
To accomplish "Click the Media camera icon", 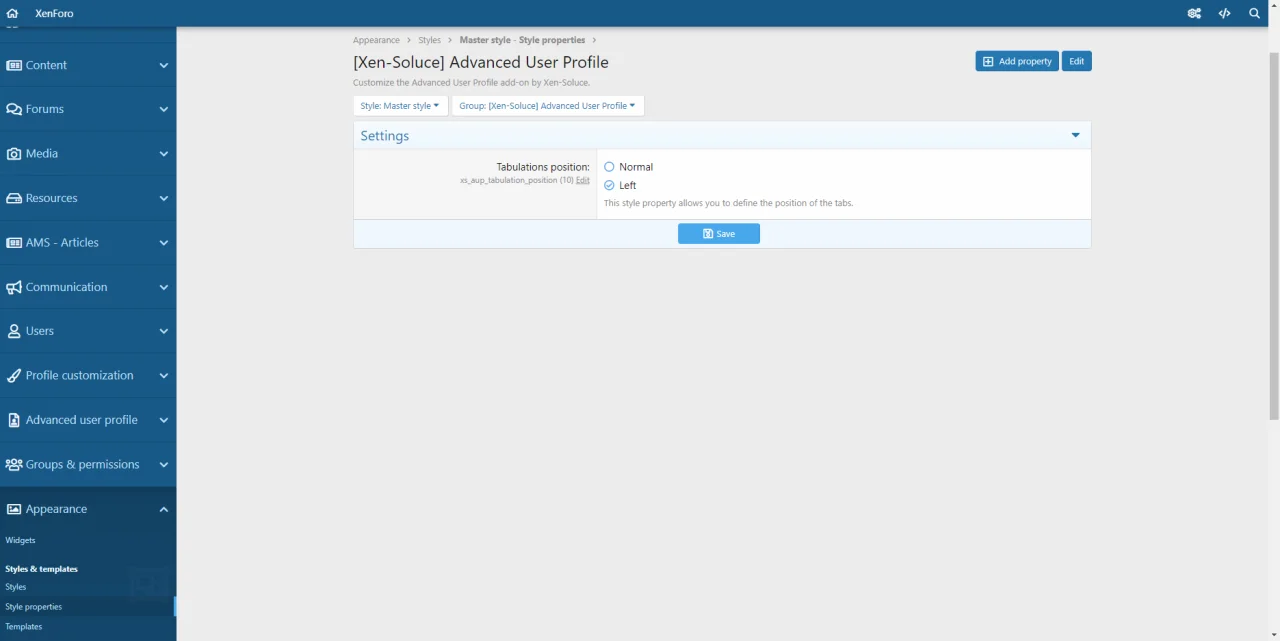I will click(14, 154).
